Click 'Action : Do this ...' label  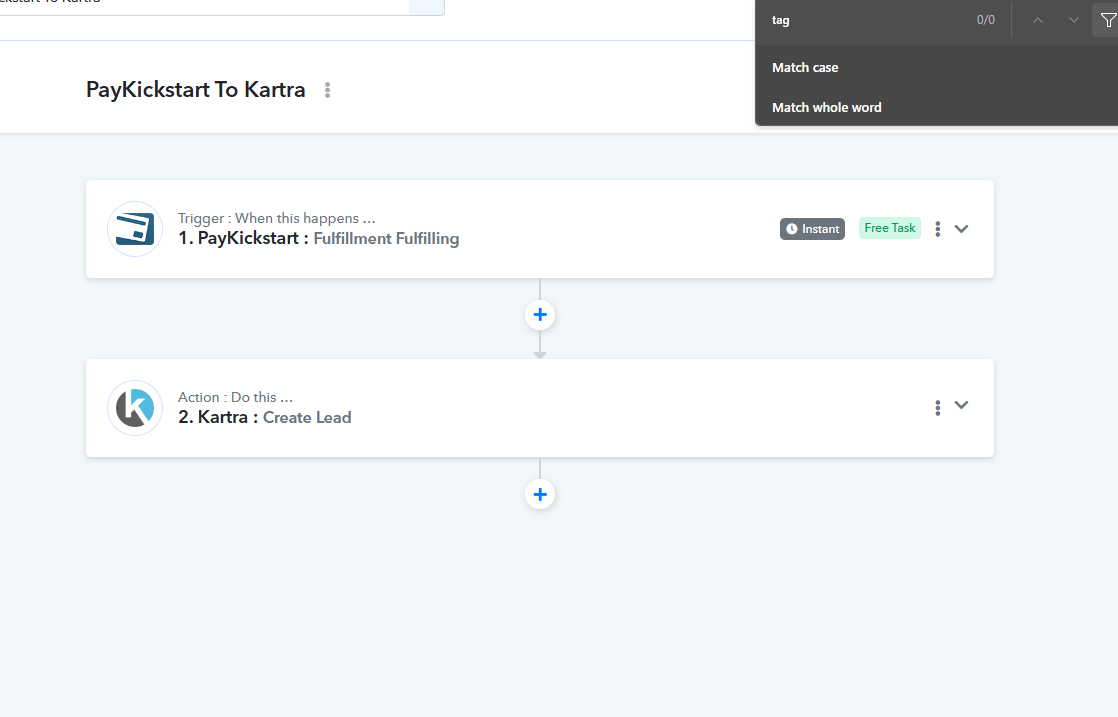(x=235, y=397)
